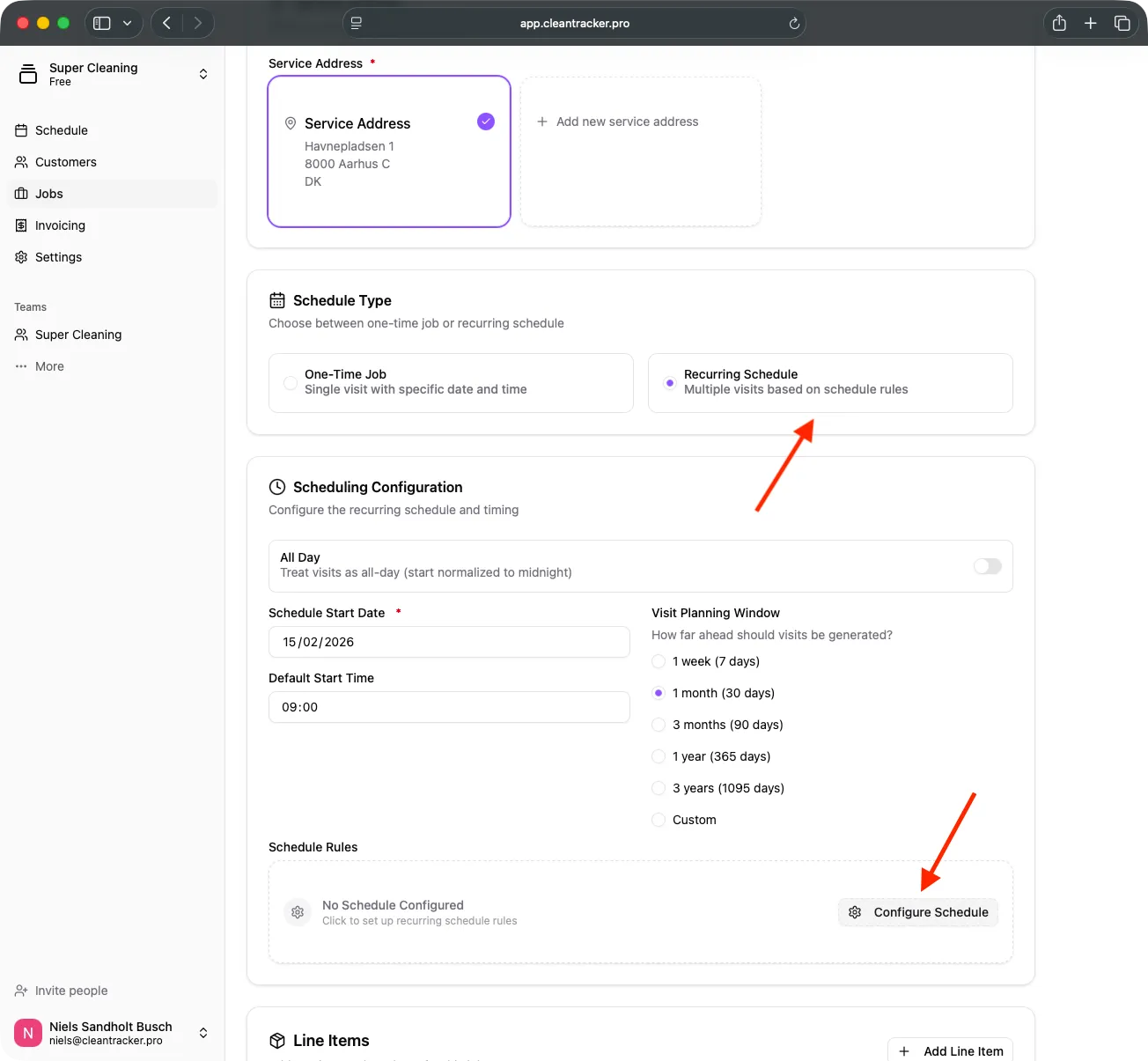The height and width of the screenshot is (1061, 1148).
Task: Click the gear icon beside No Schedule Configured
Action: click(298, 912)
